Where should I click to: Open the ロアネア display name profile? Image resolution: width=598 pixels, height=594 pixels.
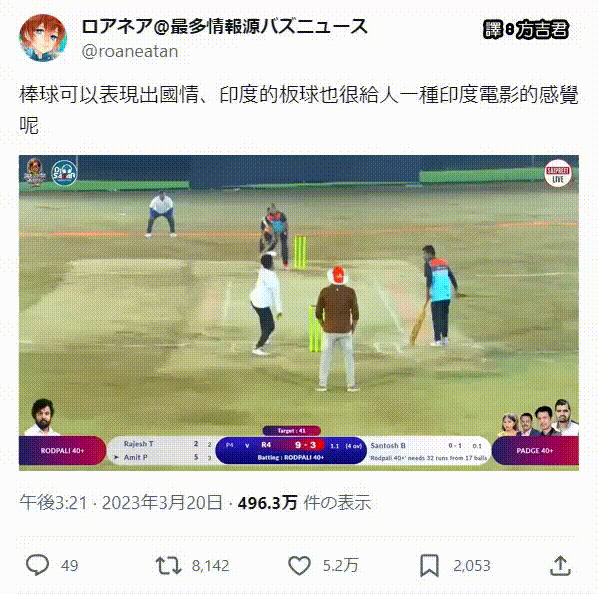pyautogui.click(x=224, y=27)
